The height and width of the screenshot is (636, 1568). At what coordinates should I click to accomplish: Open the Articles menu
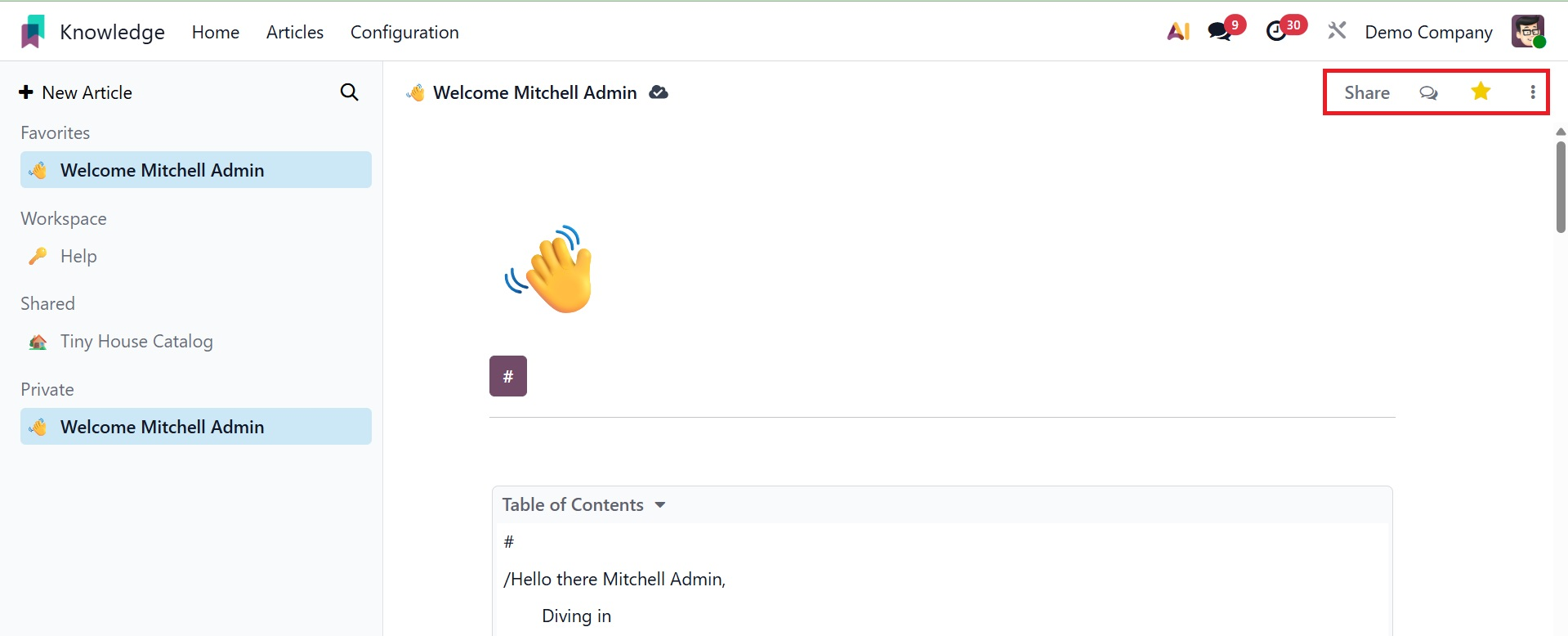coord(295,32)
